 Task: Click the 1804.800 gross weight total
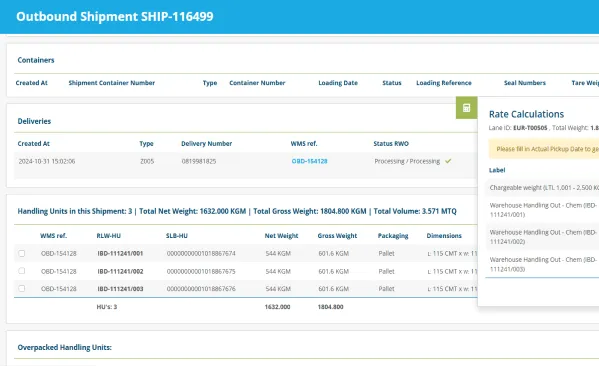click(x=330, y=307)
